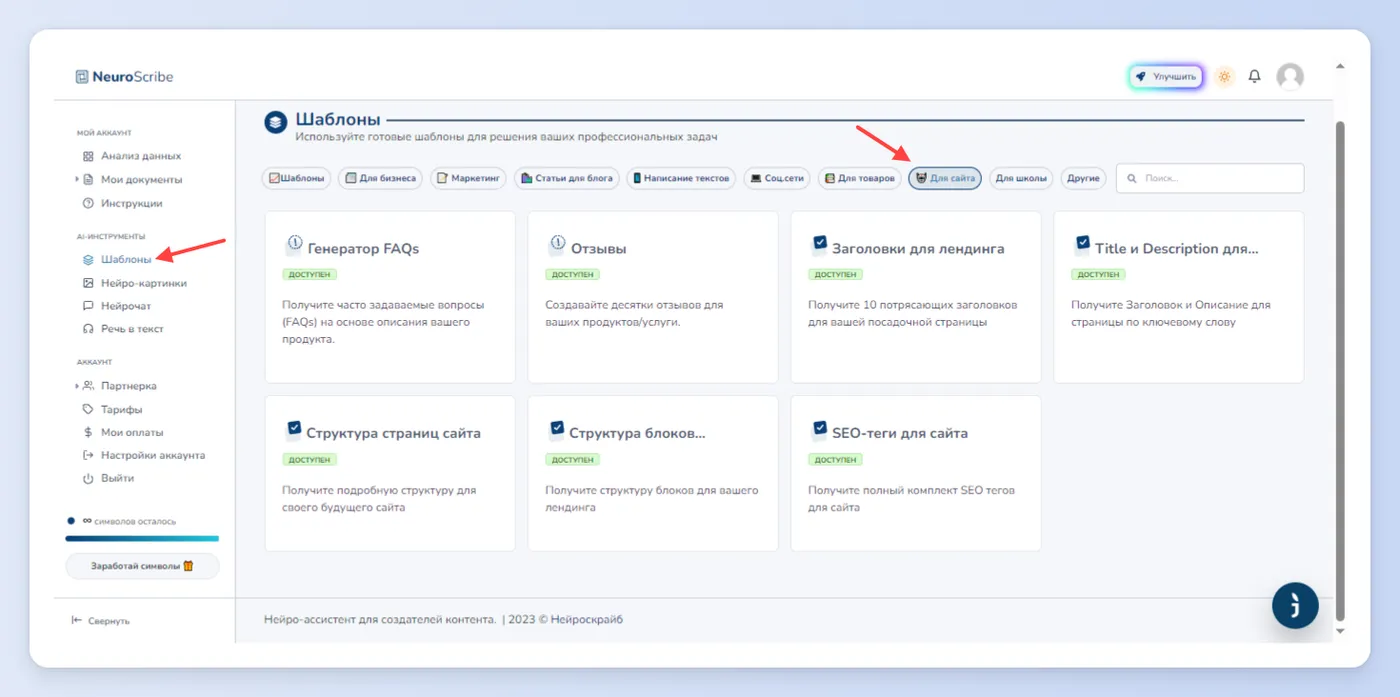Open the user avatar profile
Screen dimensions: 1400x697
1290,77
